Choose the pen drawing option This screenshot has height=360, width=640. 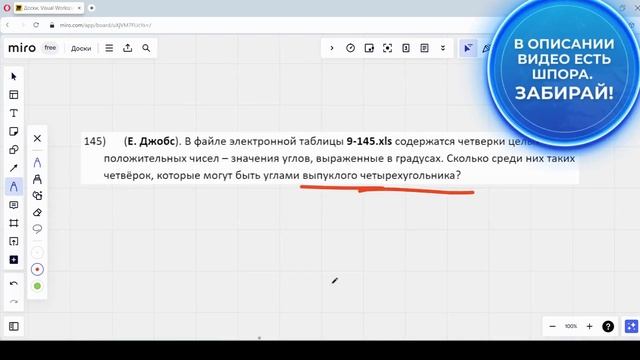[x=37, y=162]
